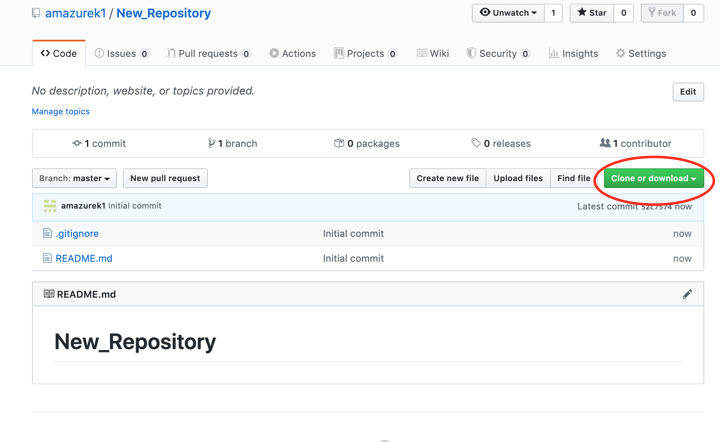720x442 pixels.
Task: Click the amazurek1 avatar in commit row
Action: pos(50,206)
